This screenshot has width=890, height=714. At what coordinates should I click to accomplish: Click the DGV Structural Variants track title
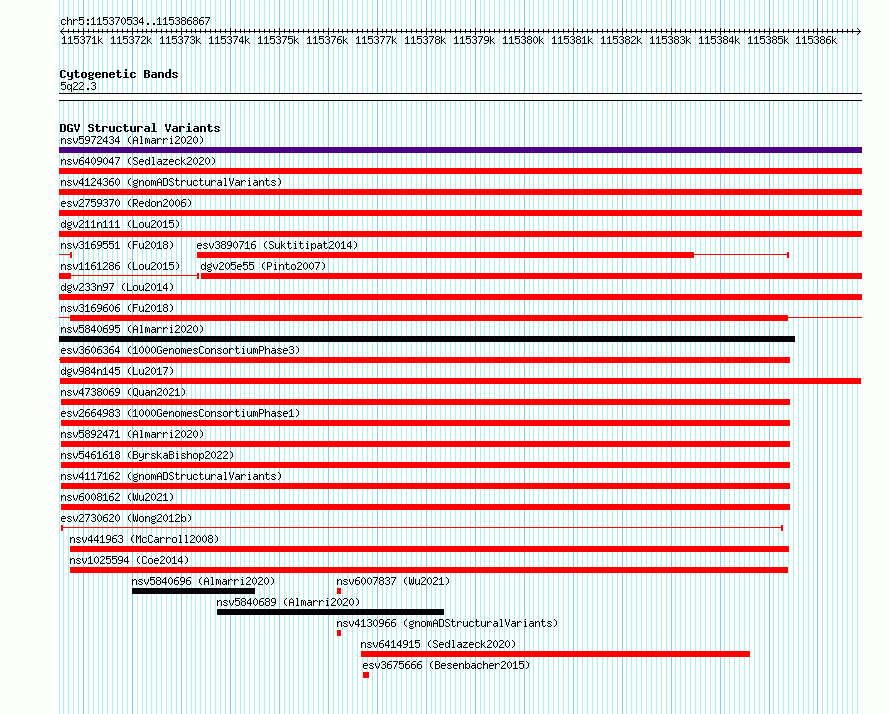coord(140,128)
